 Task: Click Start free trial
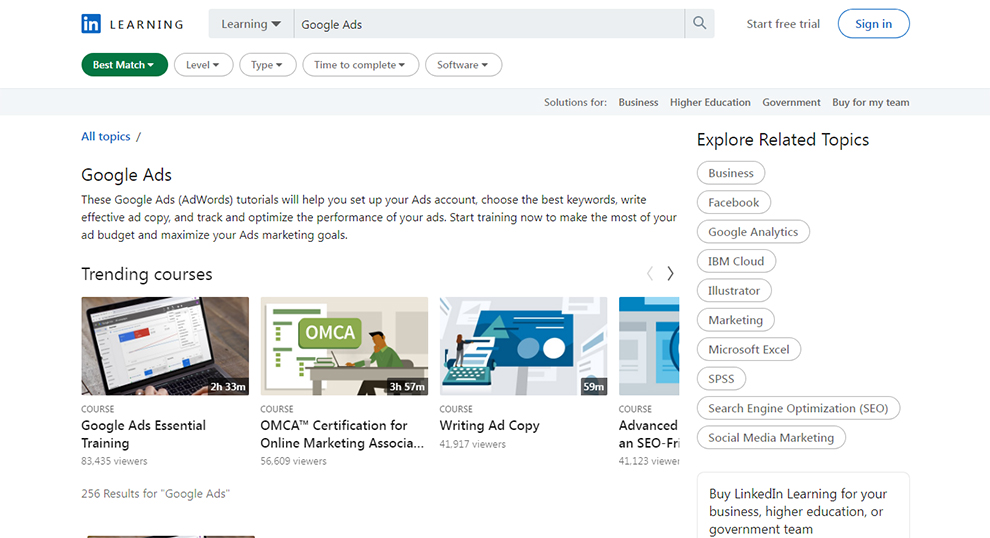click(783, 24)
